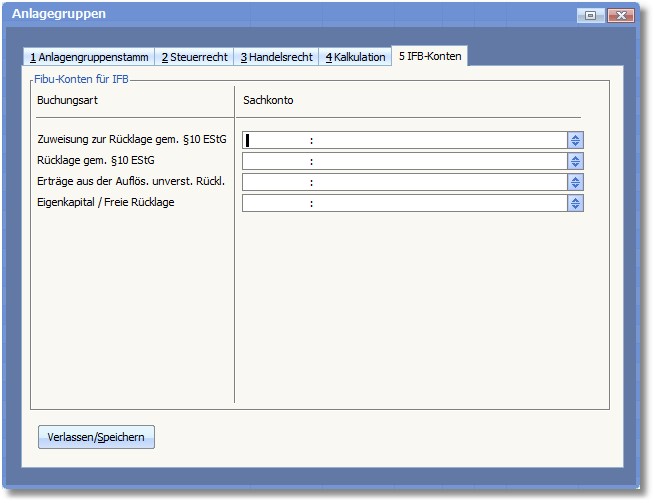This screenshot has height=503, width=654.
Task: Click into the Rücklage gem. §10 EStG field
Action: [x=404, y=161]
